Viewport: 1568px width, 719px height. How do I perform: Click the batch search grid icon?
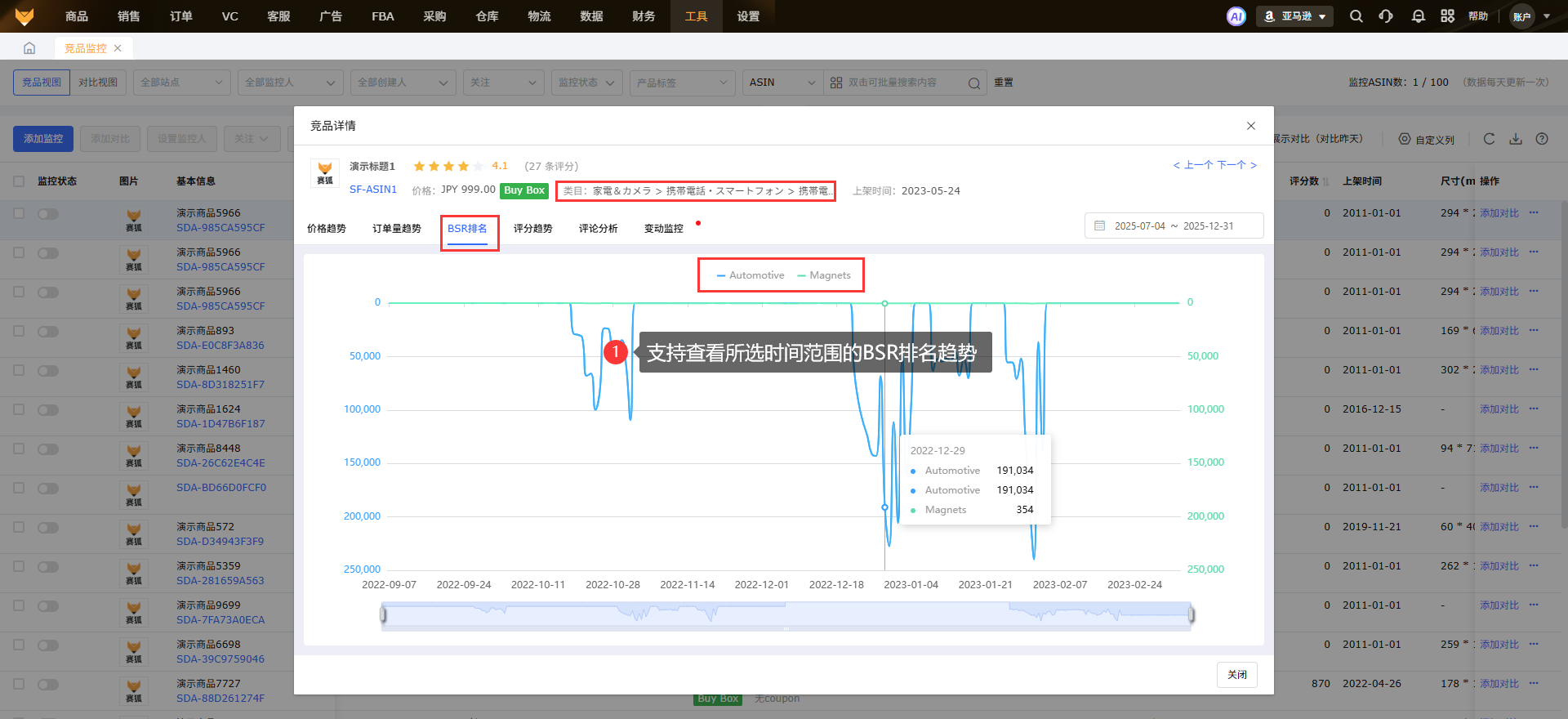(x=836, y=83)
